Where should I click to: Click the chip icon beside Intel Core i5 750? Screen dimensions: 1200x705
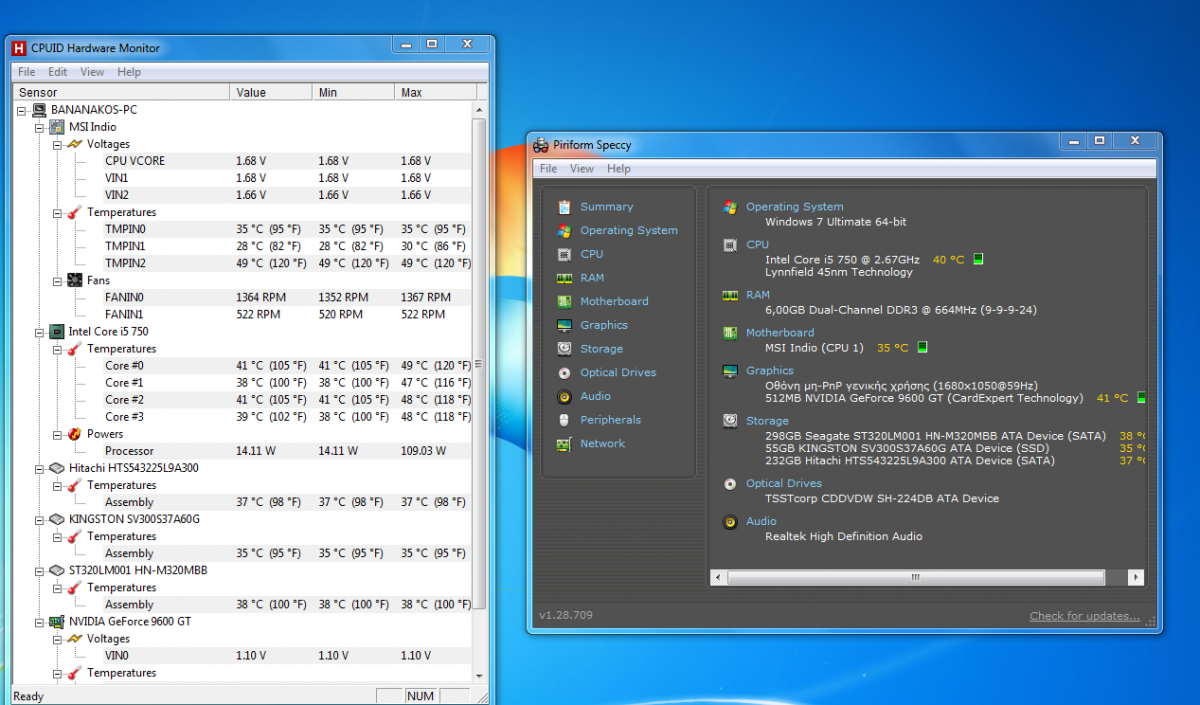coord(58,331)
